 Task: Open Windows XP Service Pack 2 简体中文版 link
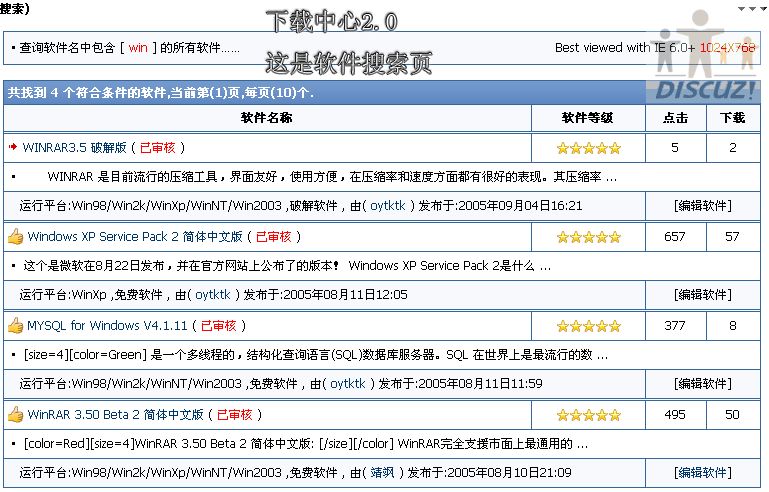(135, 236)
